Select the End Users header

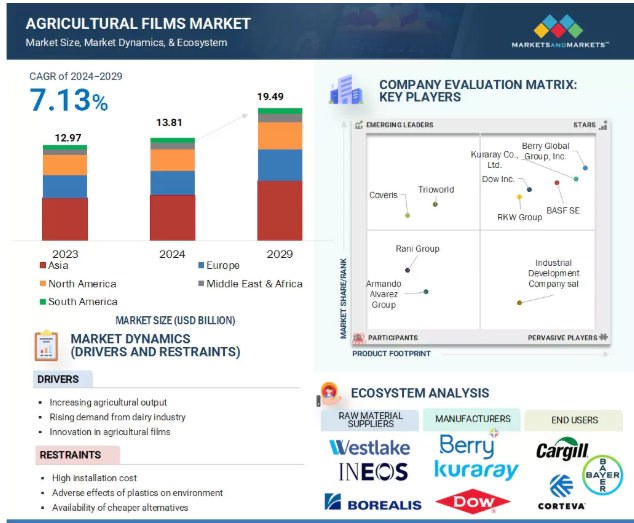point(574,420)
